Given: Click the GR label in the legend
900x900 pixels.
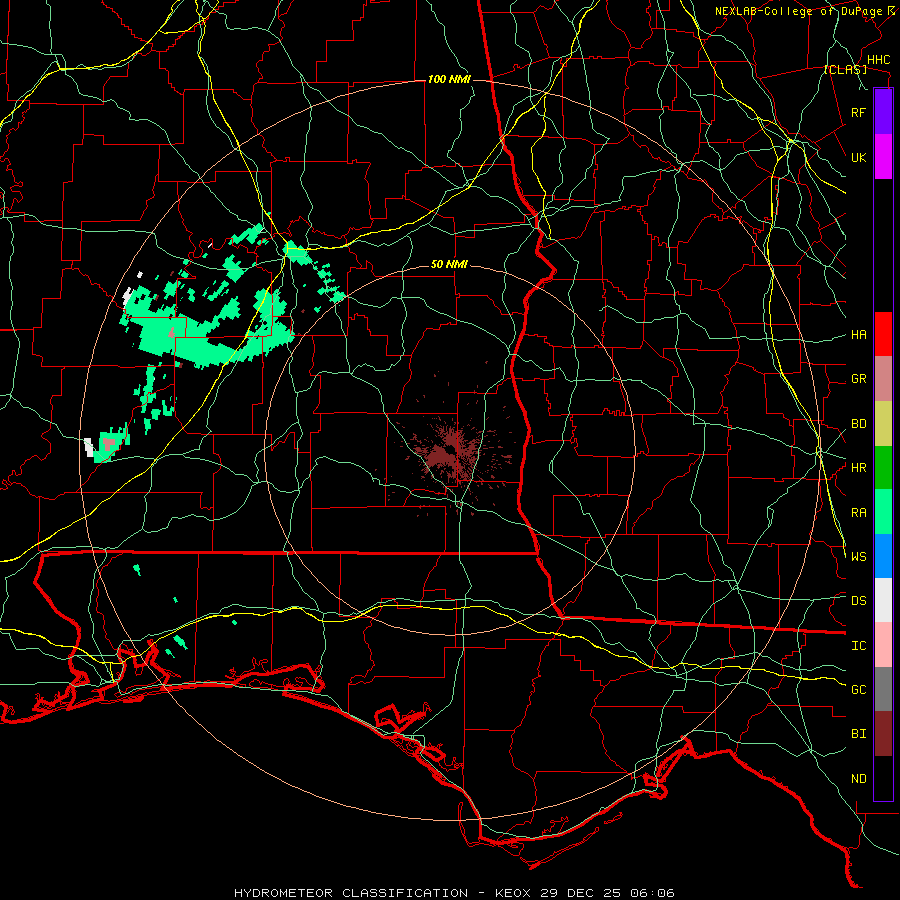Looking at the screenshot, I should tap(858, 379).
